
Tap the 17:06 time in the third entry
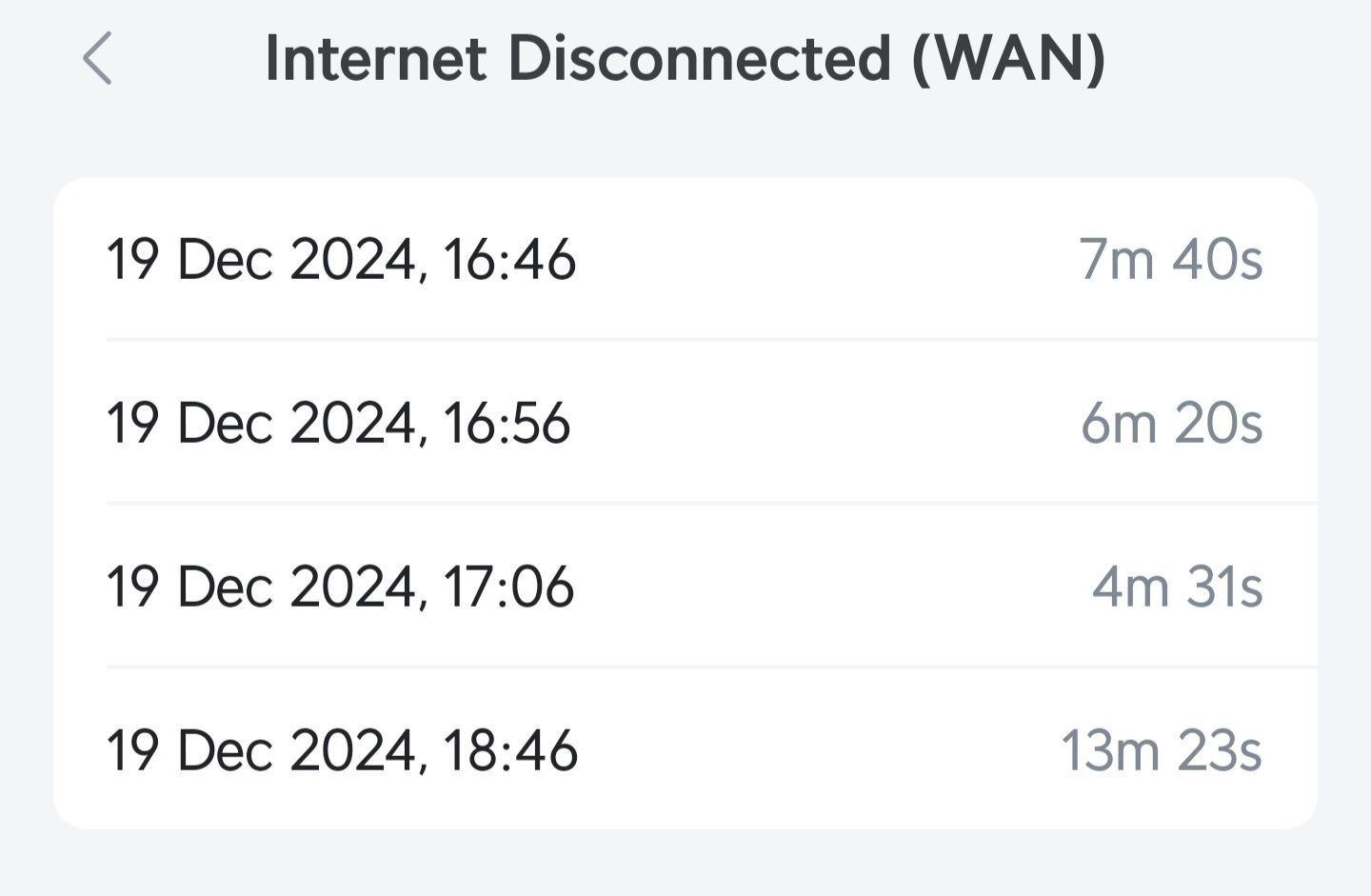coord(508,587)
